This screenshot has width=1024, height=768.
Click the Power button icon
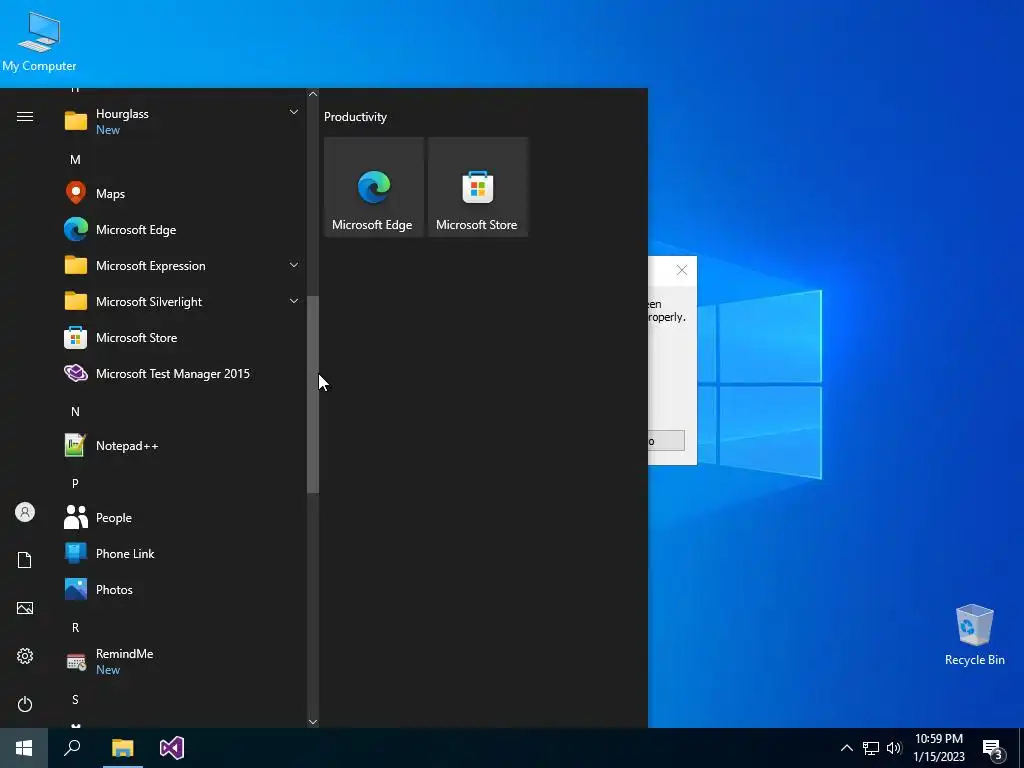pos(25,704)
